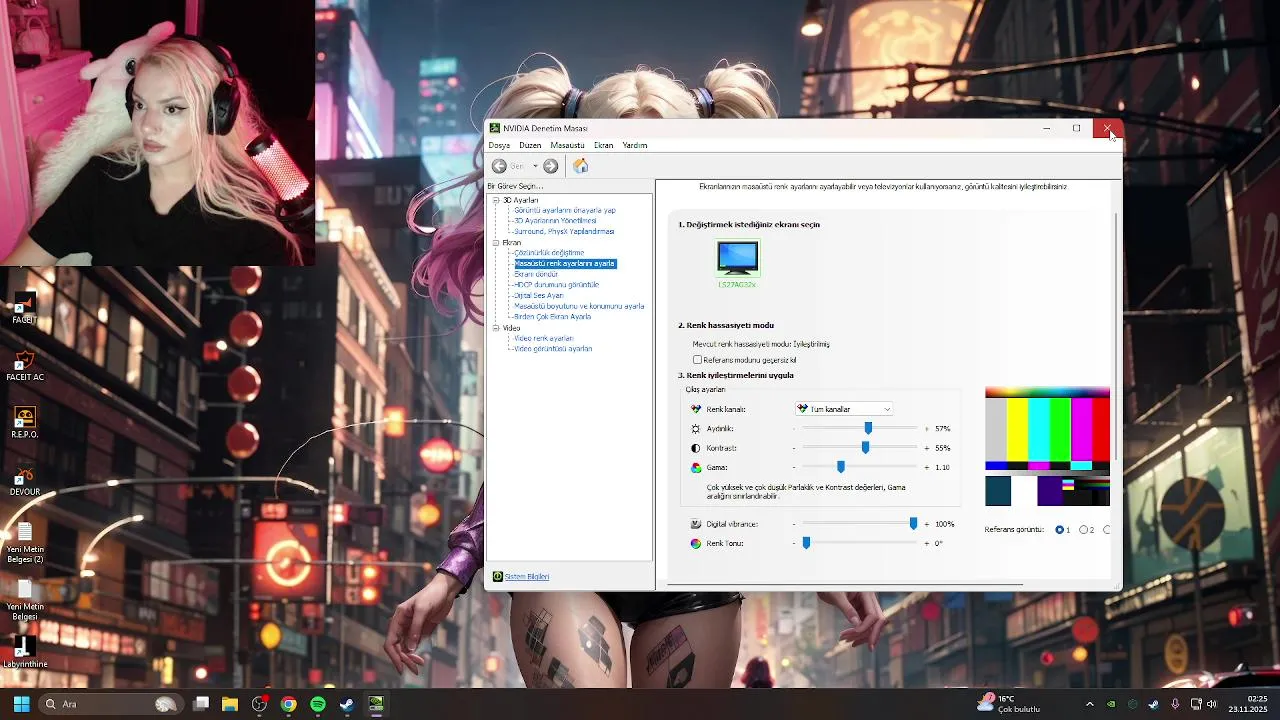Click the taskbar Ara search box

(x=110, y=704)
